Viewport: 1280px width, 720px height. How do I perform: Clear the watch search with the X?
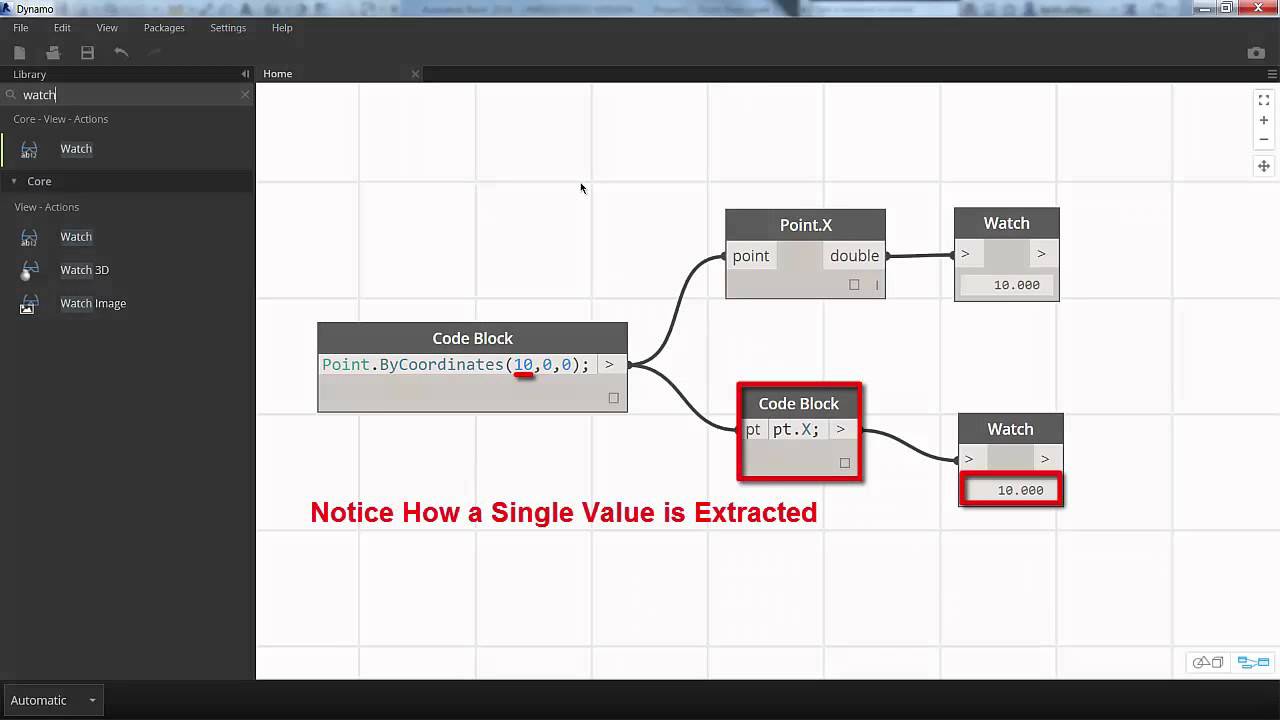pyautogui.click(x=245, y=94)
